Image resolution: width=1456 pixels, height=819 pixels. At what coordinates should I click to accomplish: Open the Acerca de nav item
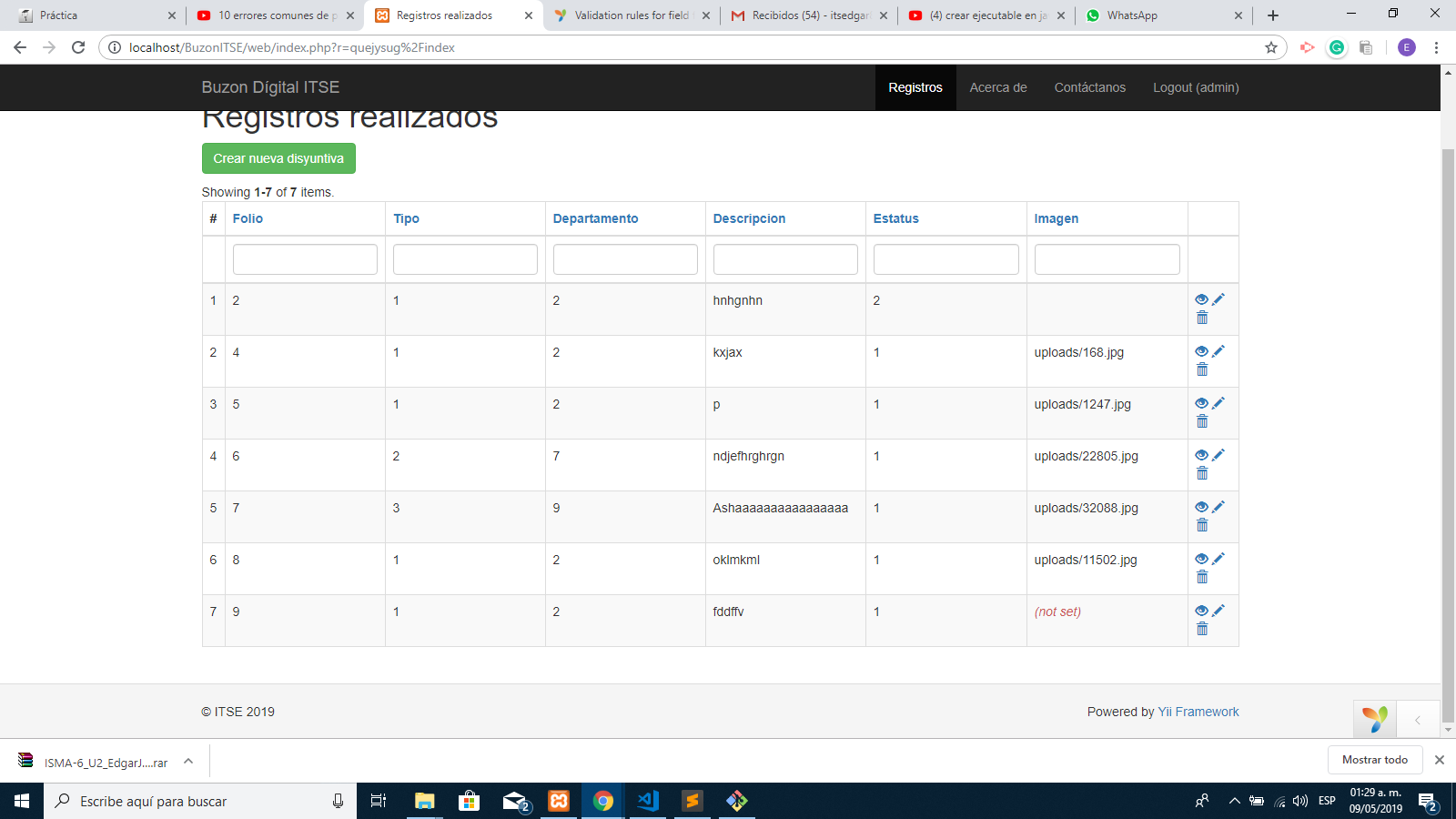[998, 87]
